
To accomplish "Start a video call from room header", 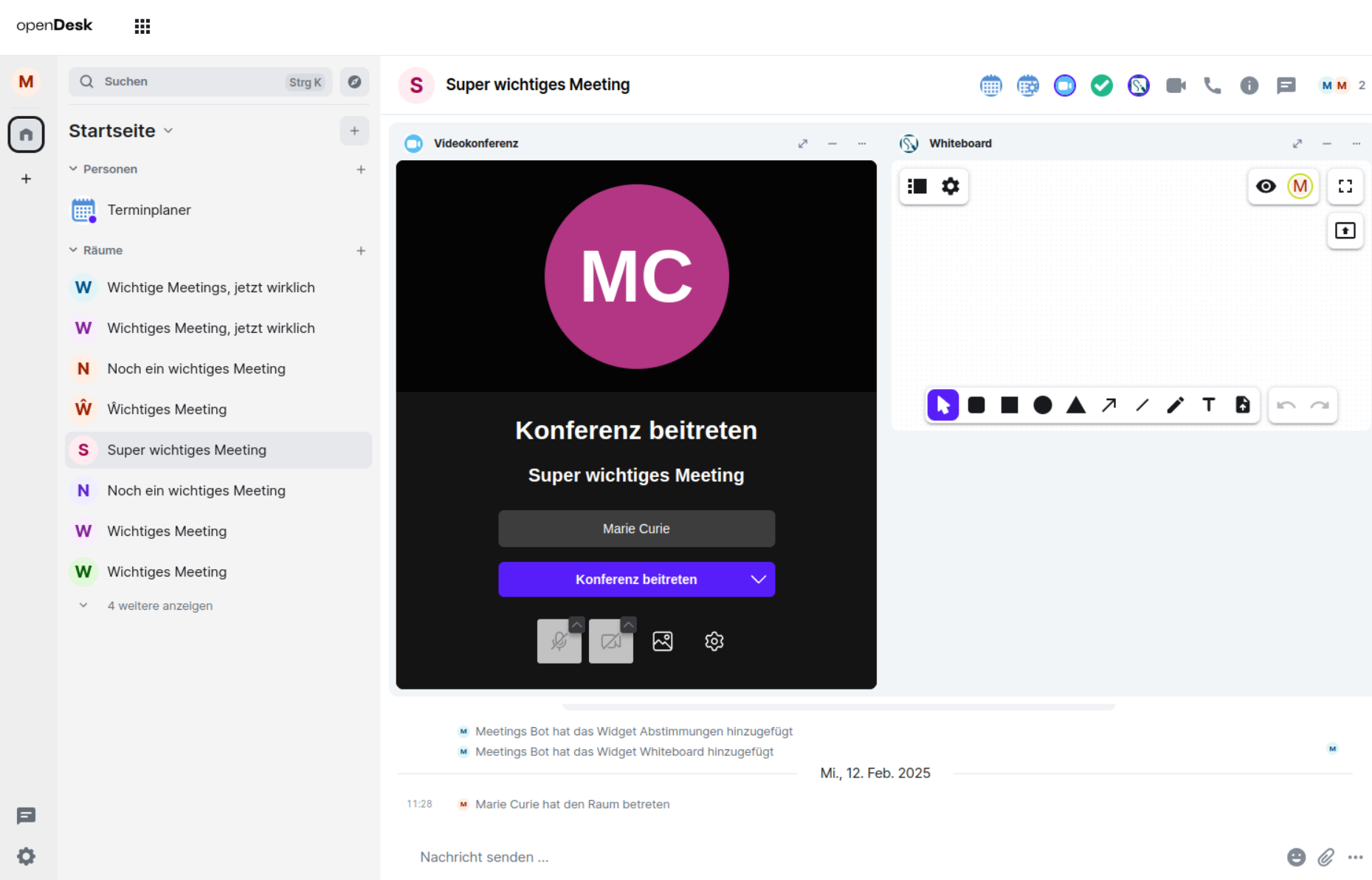I will click(x=1176, y=86).
